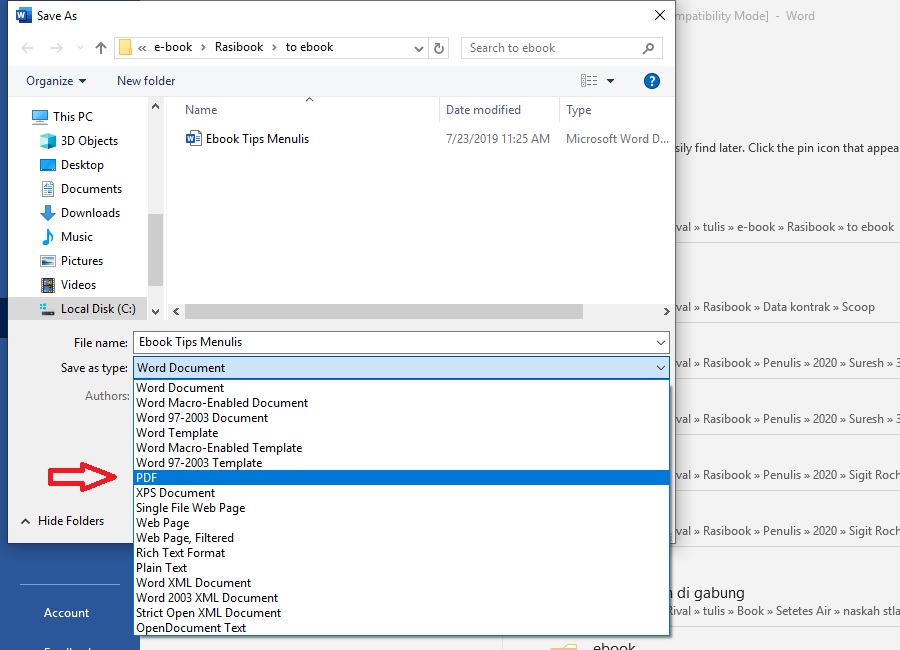This screenshot has height=650, width=900.
Task: Select Rich Text Format type
Action: click(x=402, y=553)
